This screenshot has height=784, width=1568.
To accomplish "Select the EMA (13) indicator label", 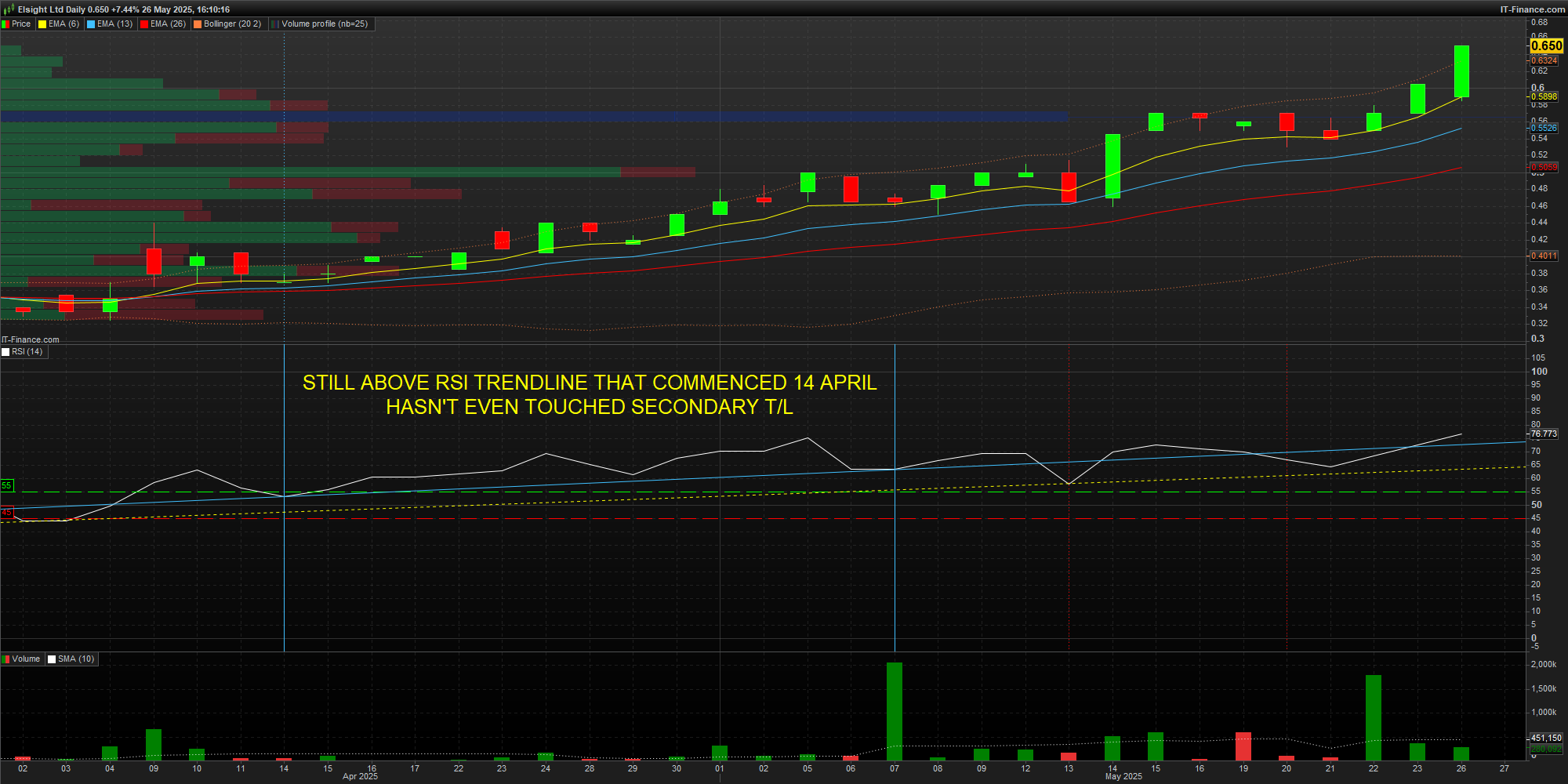I will tap(114, 24).
